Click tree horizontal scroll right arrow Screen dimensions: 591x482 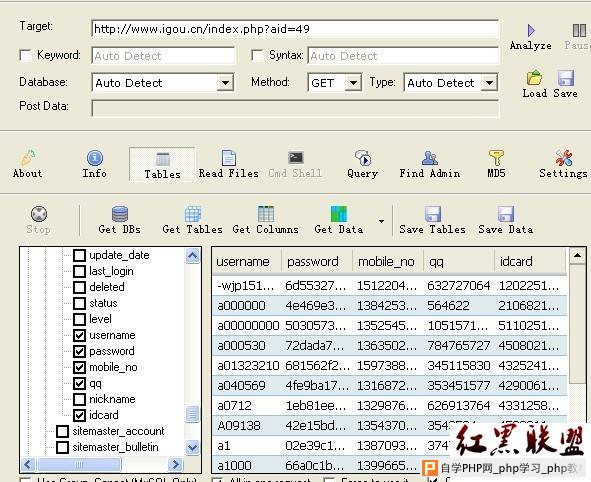coord(175,464)
